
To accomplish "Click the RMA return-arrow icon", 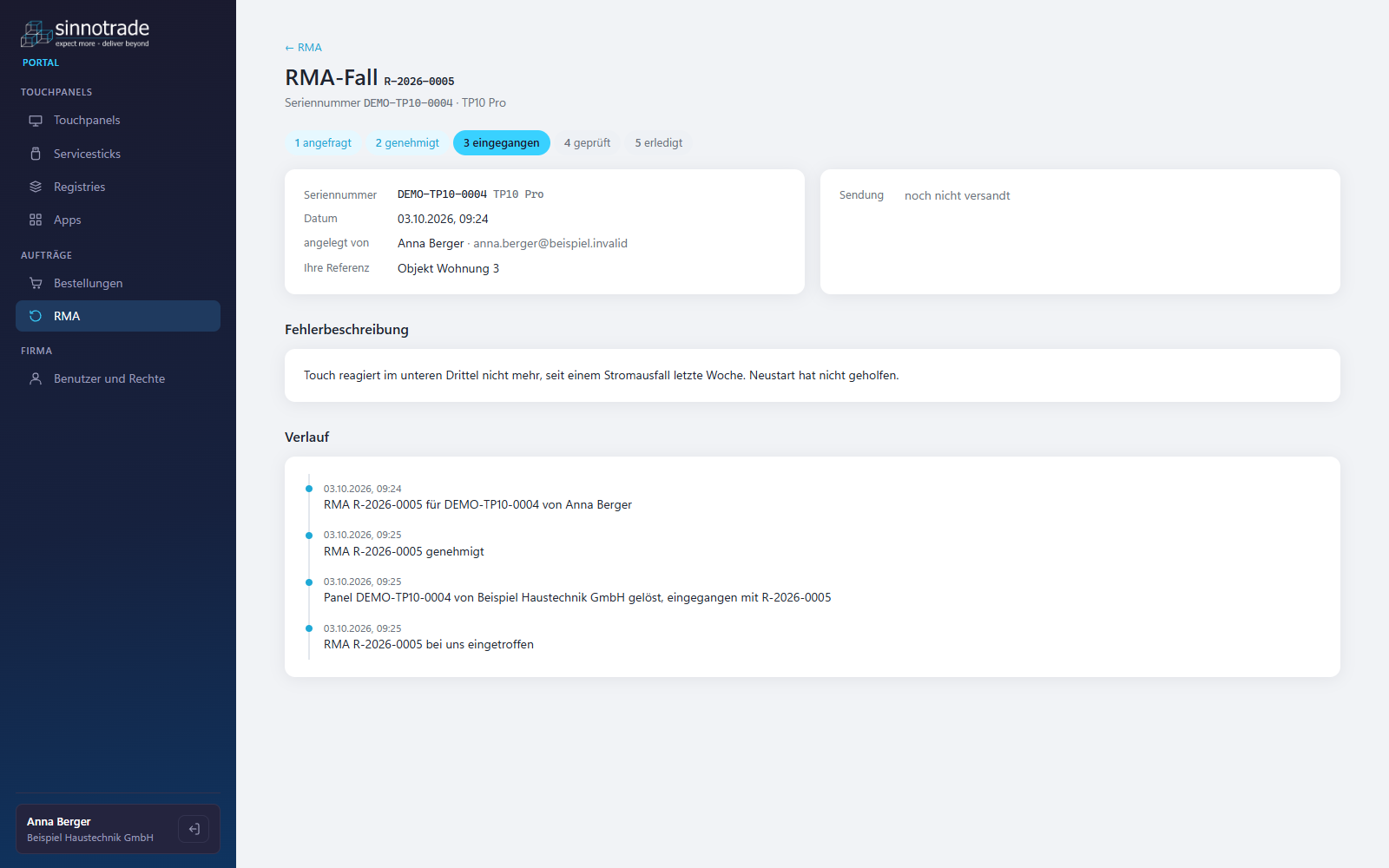I will [x=36, y=316].
